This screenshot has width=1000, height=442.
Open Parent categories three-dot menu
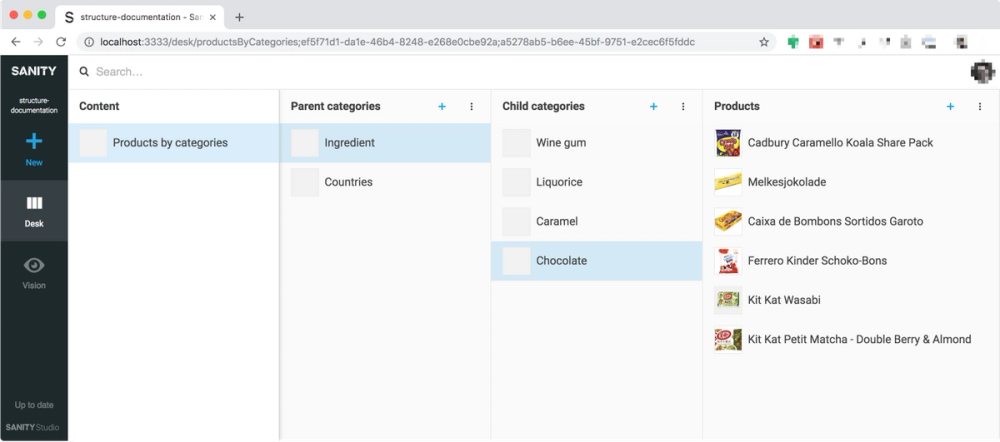471,107
